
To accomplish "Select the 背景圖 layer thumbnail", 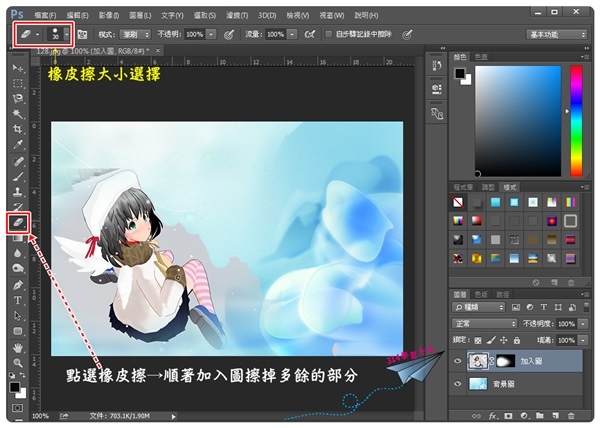I will [478, 384].
